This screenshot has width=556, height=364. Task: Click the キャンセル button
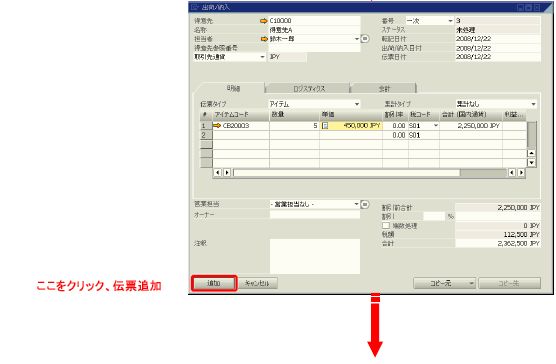click(257, 283)
